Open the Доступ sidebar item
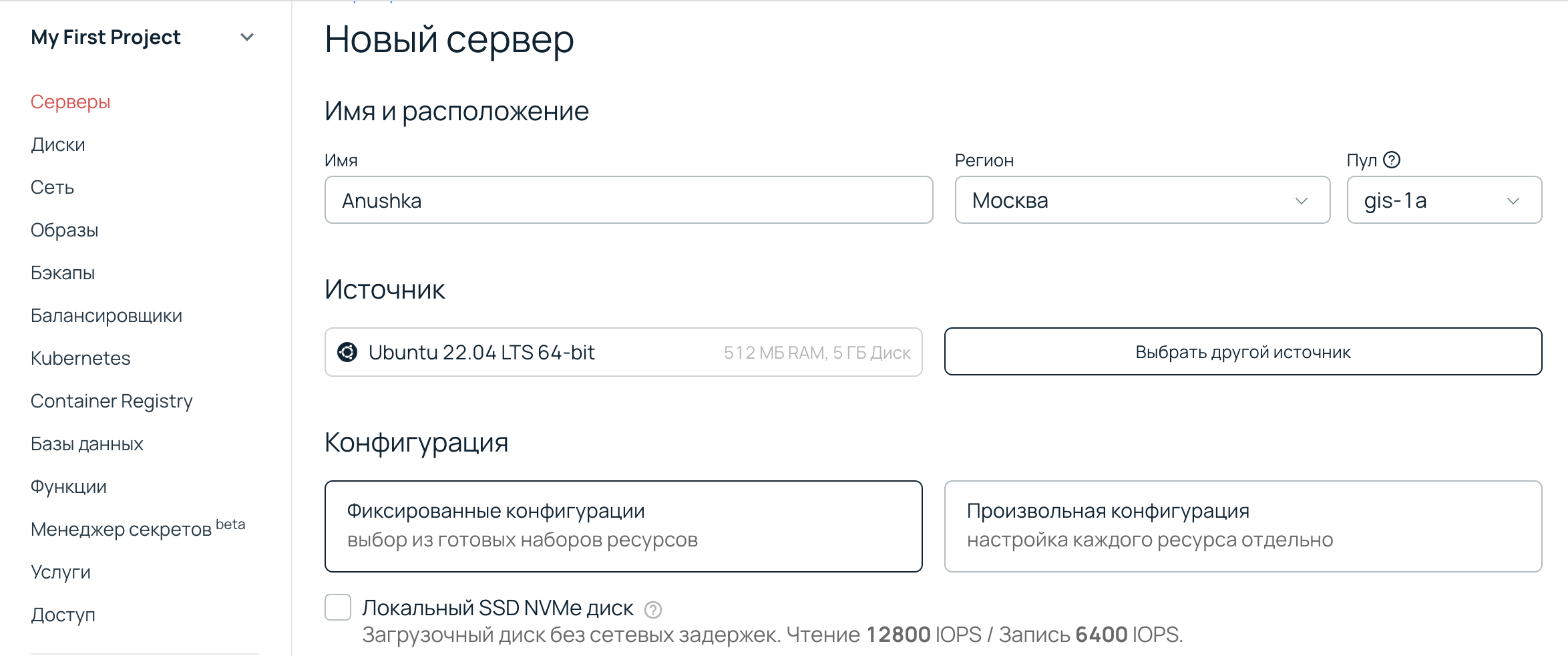This screenshot has height=656, width=1568. pos(62,615)
